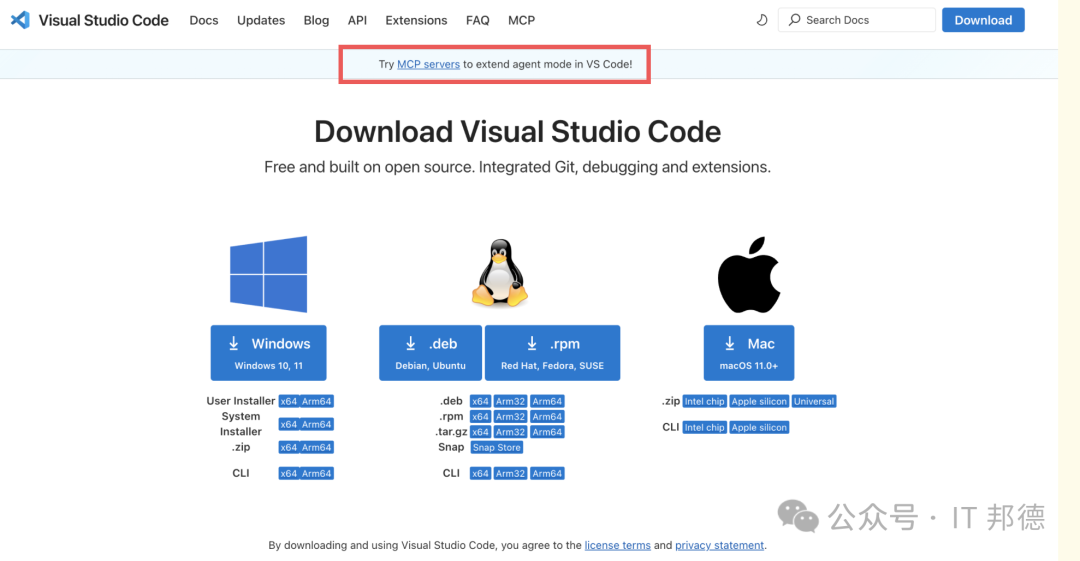Click the blue Windows logo image
This screenshot has height=561, width=1080.
coord(269,274)
